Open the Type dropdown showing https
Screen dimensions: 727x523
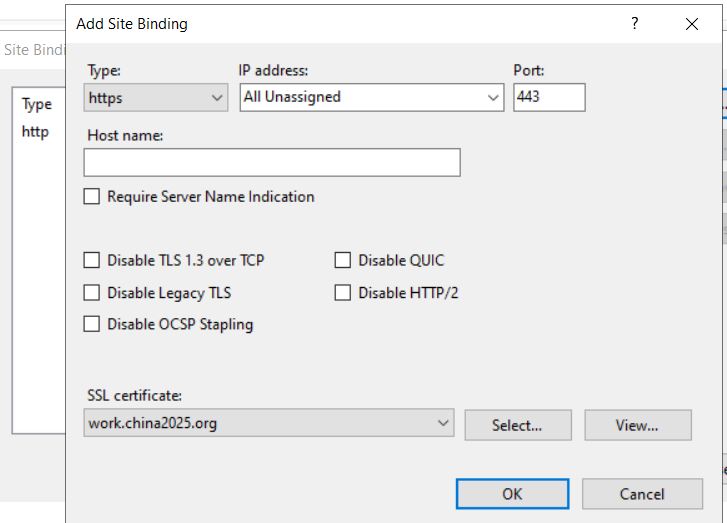[156, 97]
